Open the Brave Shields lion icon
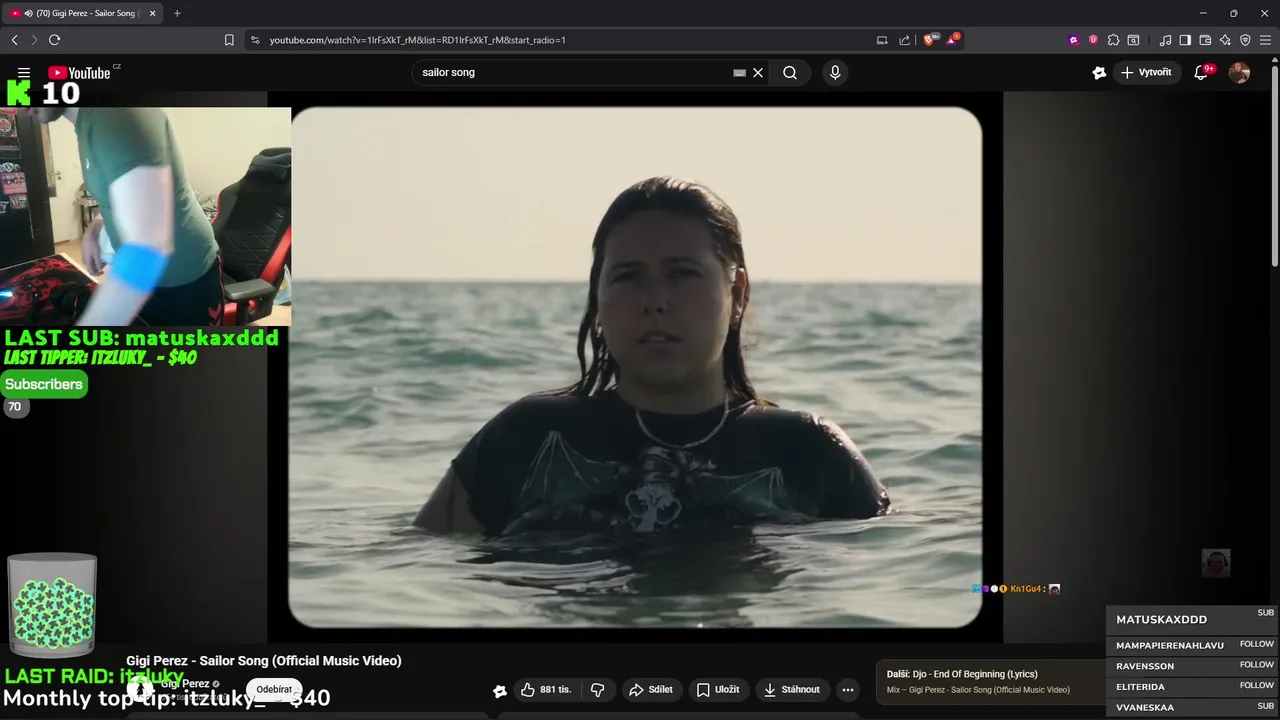This screenshot has width=1280, height=720. pyautogui.click(x=930, y=40)
